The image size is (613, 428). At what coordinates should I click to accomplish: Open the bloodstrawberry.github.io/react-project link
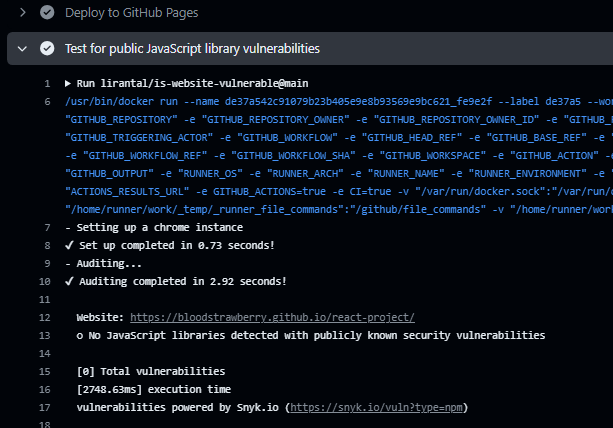click(x=272, y=317)
